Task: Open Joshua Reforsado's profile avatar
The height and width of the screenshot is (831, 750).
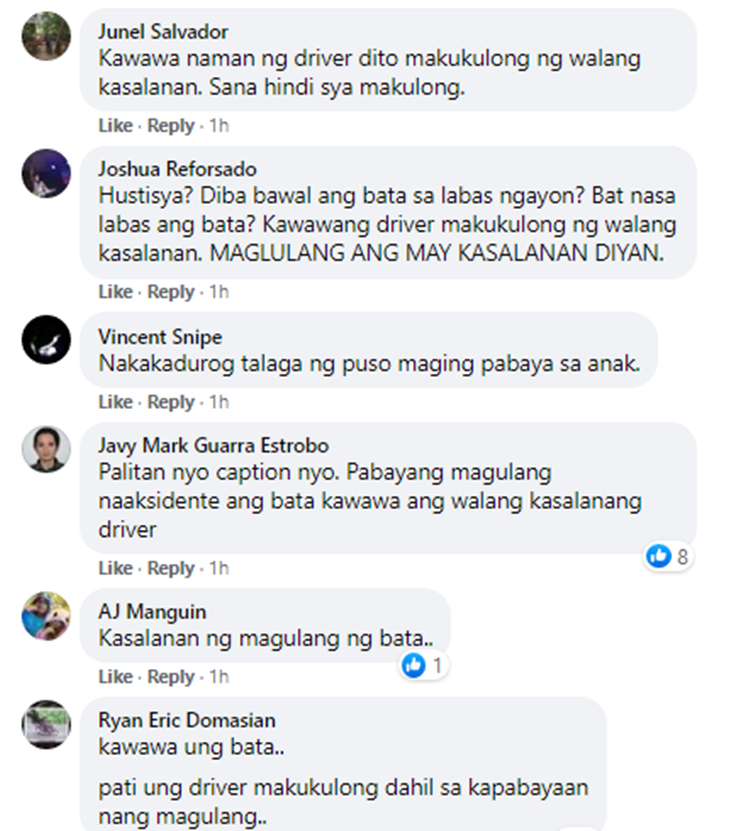Action: point(46,174)
